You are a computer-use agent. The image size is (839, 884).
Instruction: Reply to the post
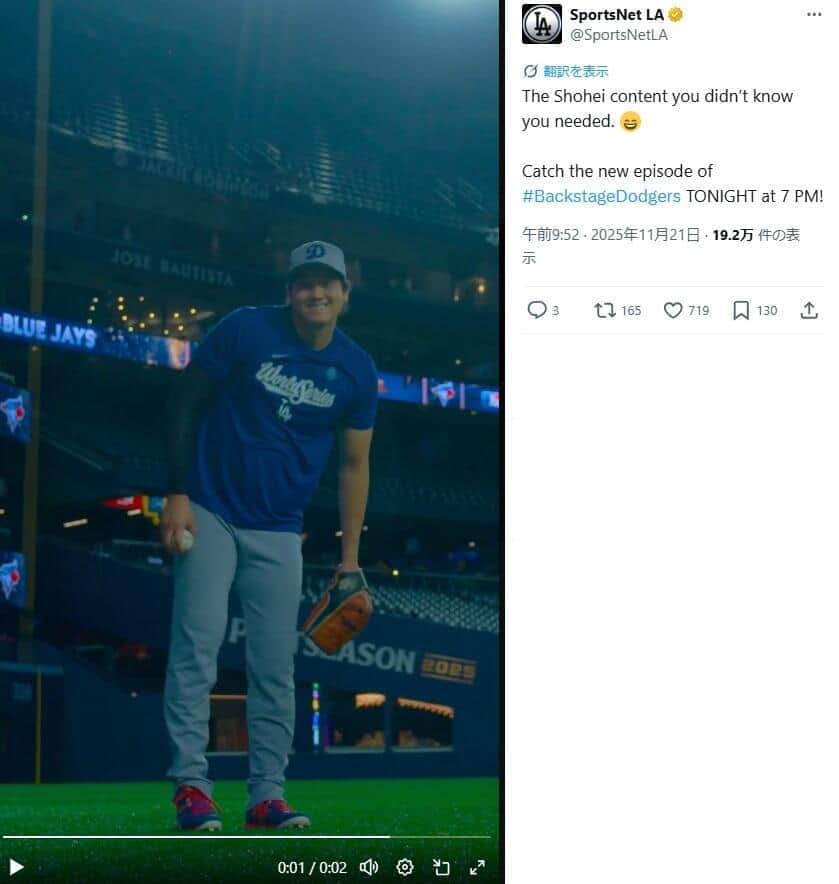tap(537, 310)
